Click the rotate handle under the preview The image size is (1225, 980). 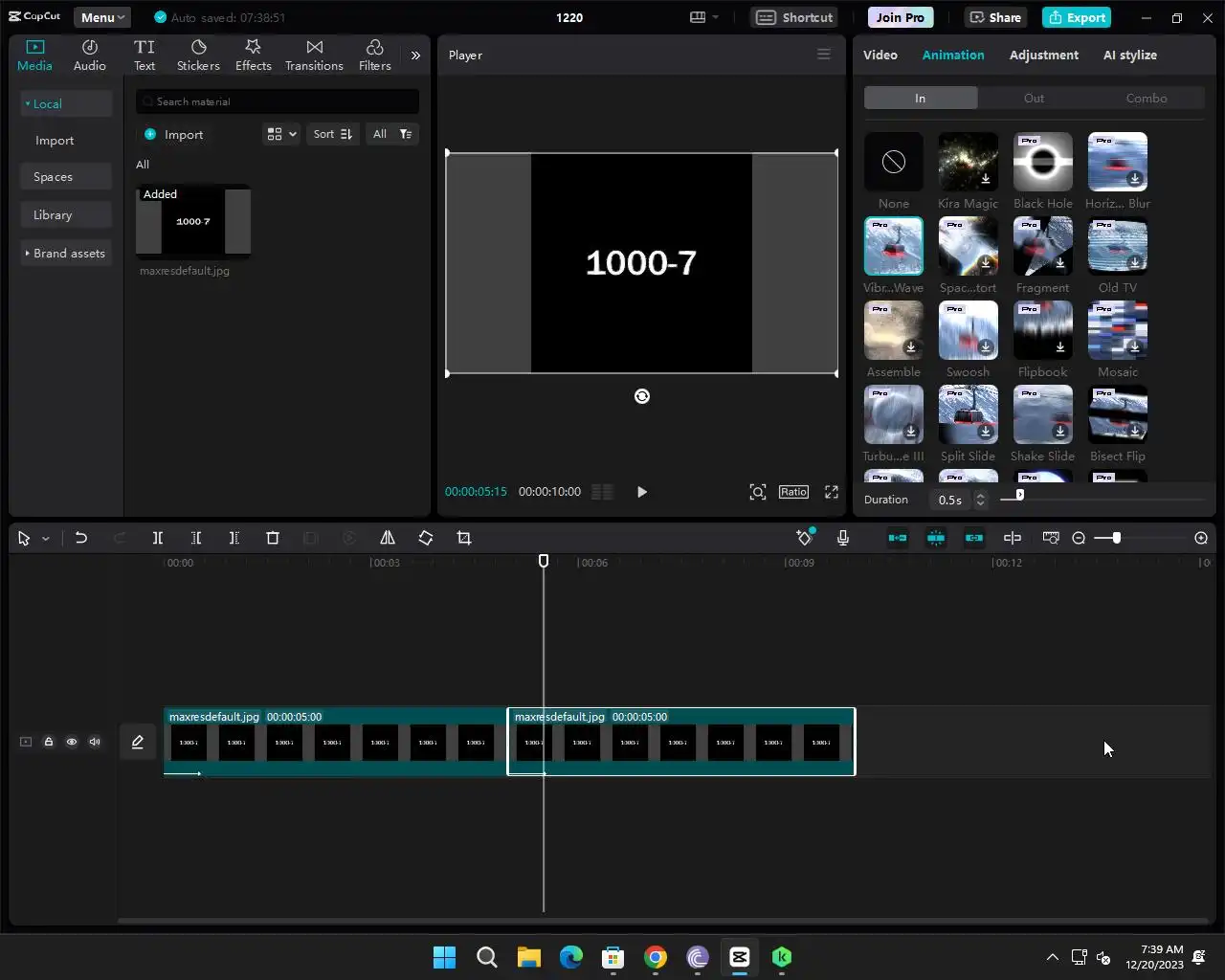(642, 396)
